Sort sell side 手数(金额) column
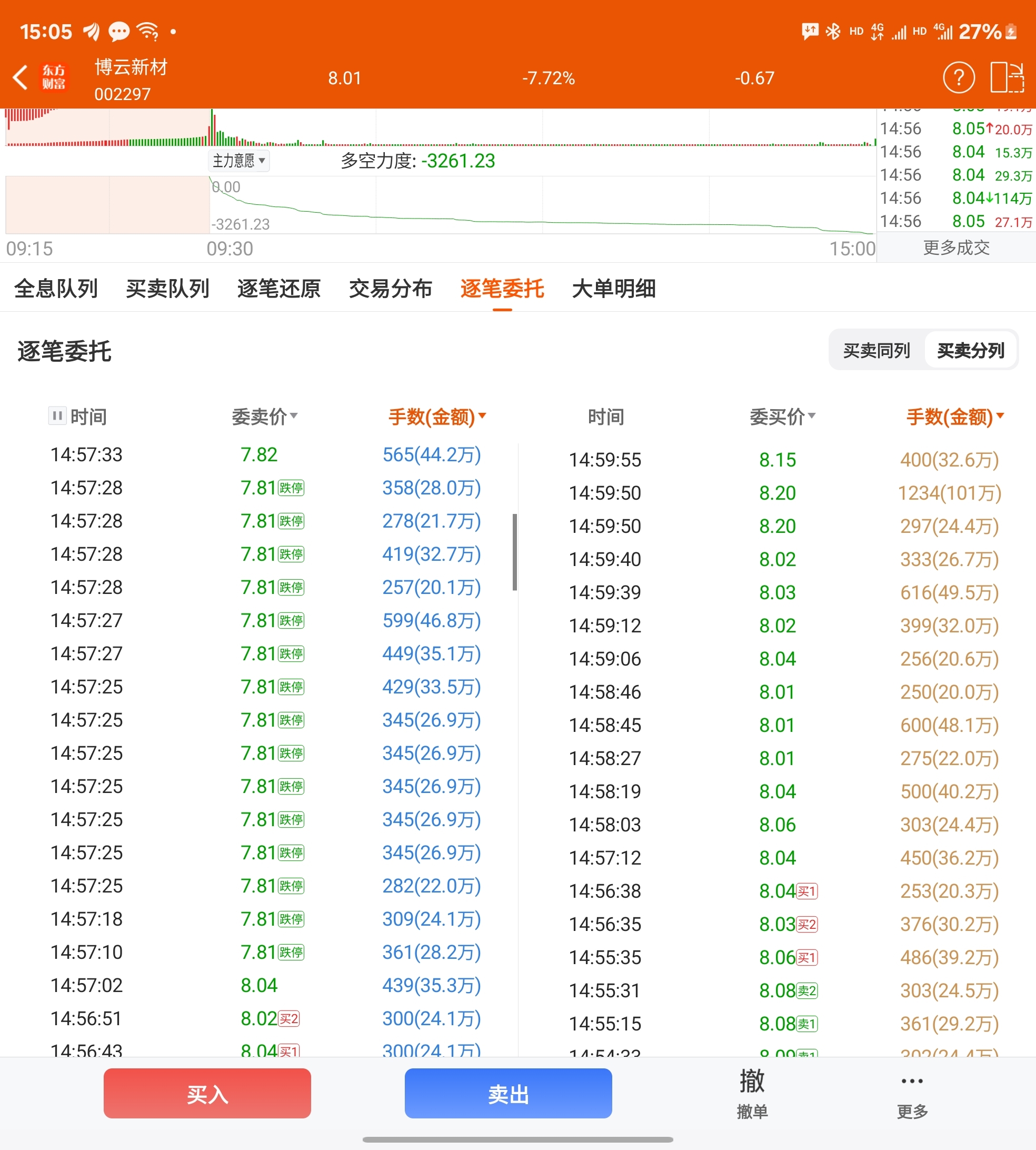This screenshot has width=1036, height=1150. (x=437, y=417)
